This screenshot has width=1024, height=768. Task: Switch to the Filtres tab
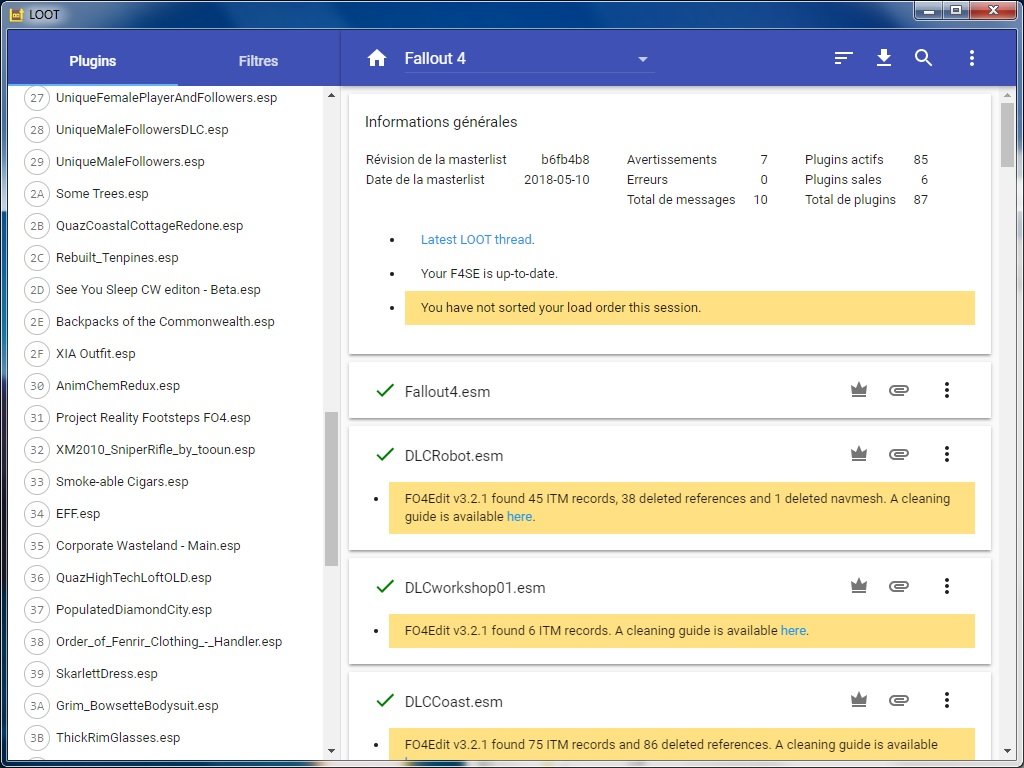[259, 61]
